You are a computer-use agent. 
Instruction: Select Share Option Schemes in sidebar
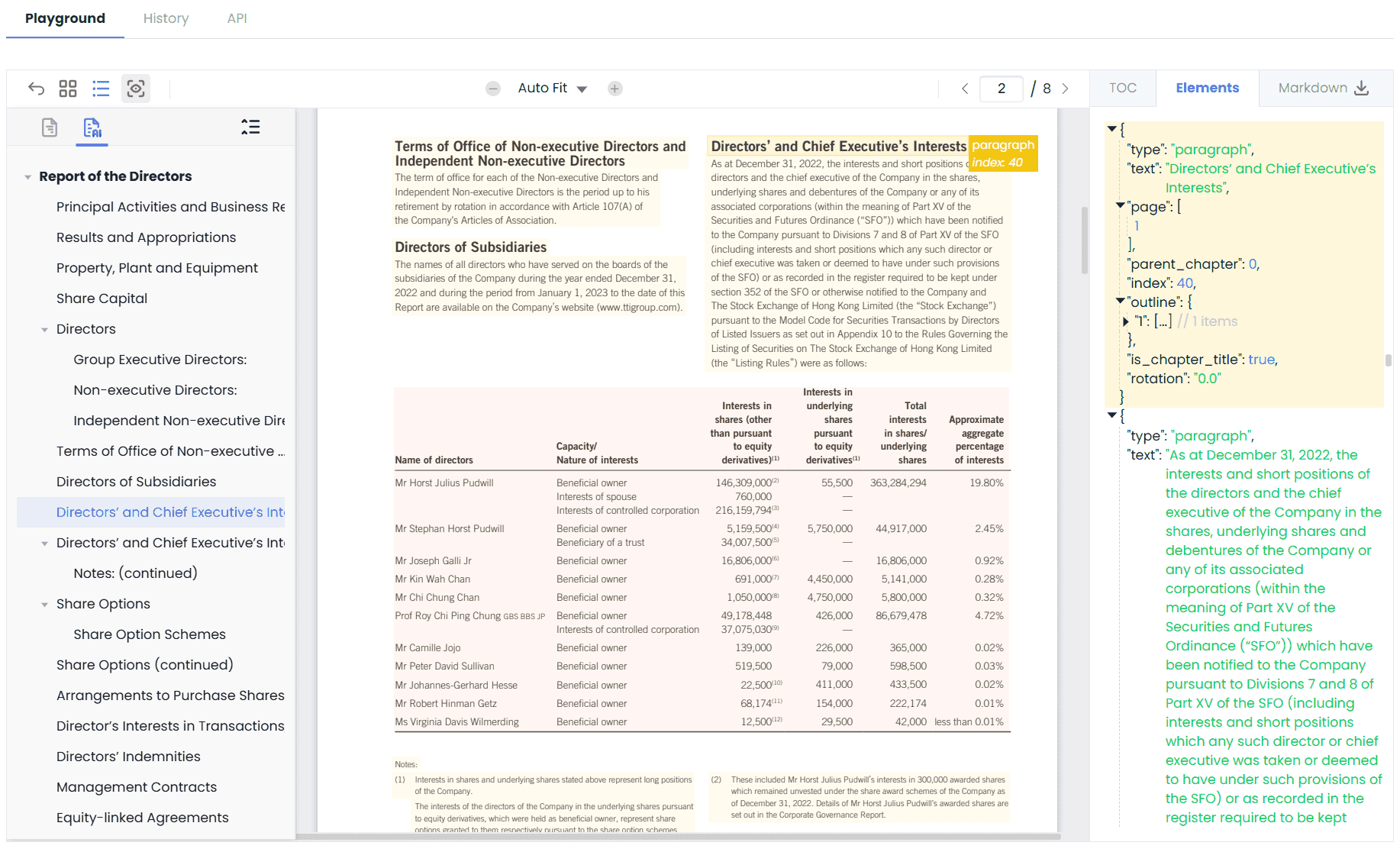(149, 634)
